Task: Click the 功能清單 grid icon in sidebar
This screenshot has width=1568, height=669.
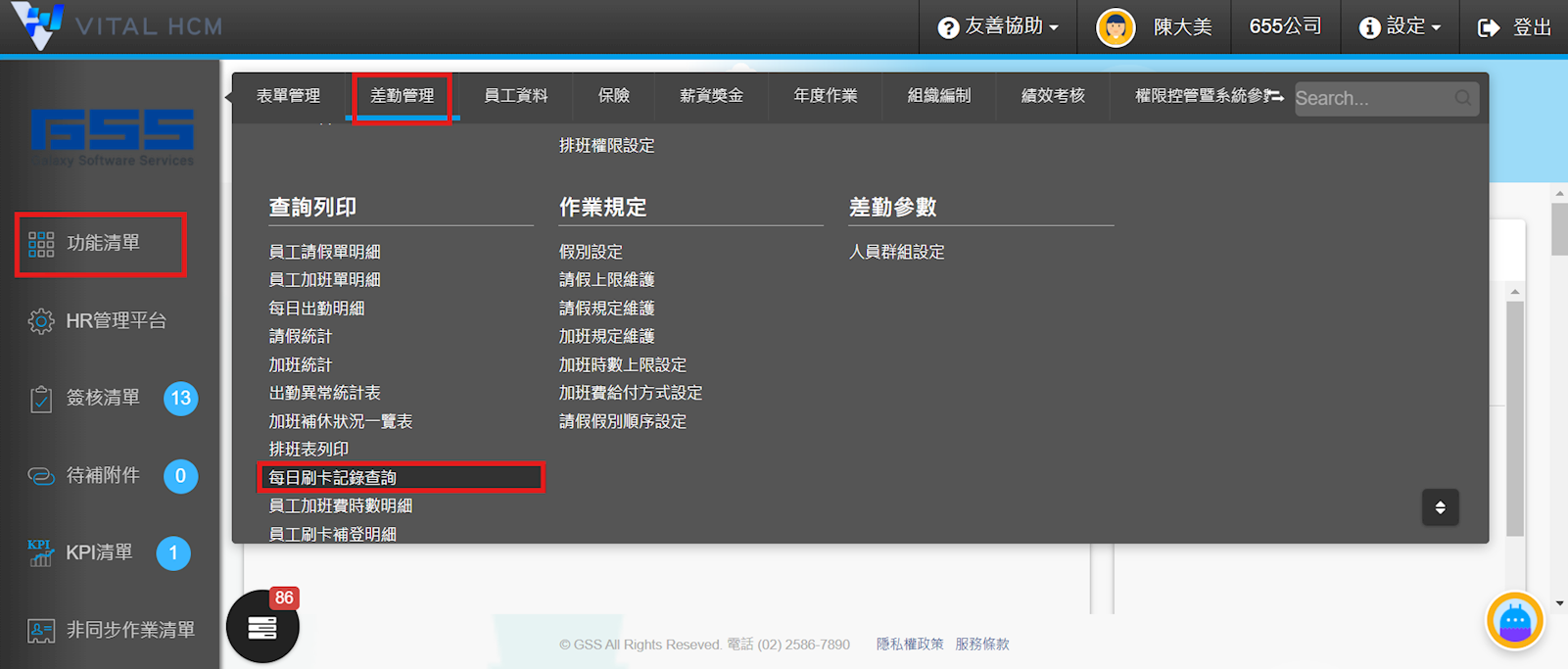Action: pos(41,244)
